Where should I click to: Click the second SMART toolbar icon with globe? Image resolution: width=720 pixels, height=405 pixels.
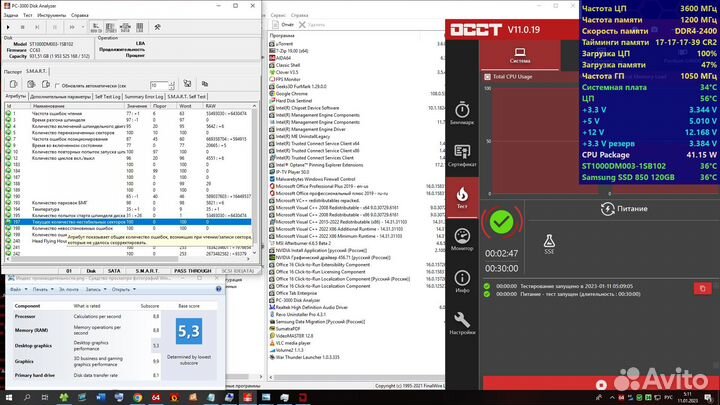(x=31, y=84)
